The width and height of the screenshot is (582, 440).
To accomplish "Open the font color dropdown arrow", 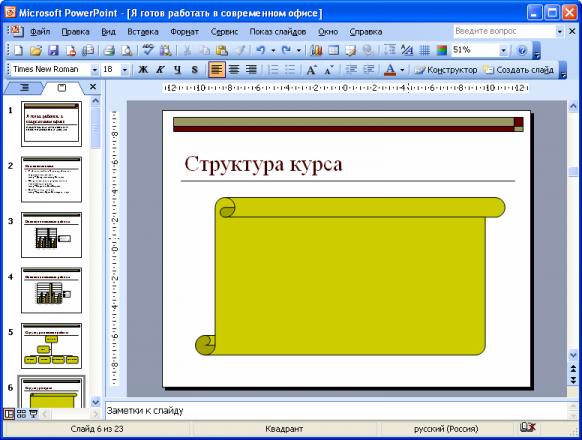I will coord(402,69).
